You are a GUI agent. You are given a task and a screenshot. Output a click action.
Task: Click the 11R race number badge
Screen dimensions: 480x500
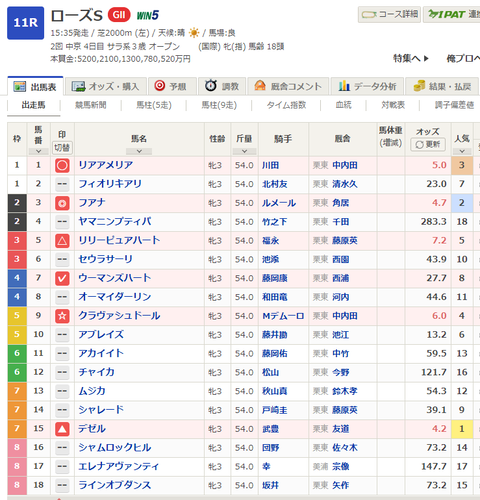26,23
